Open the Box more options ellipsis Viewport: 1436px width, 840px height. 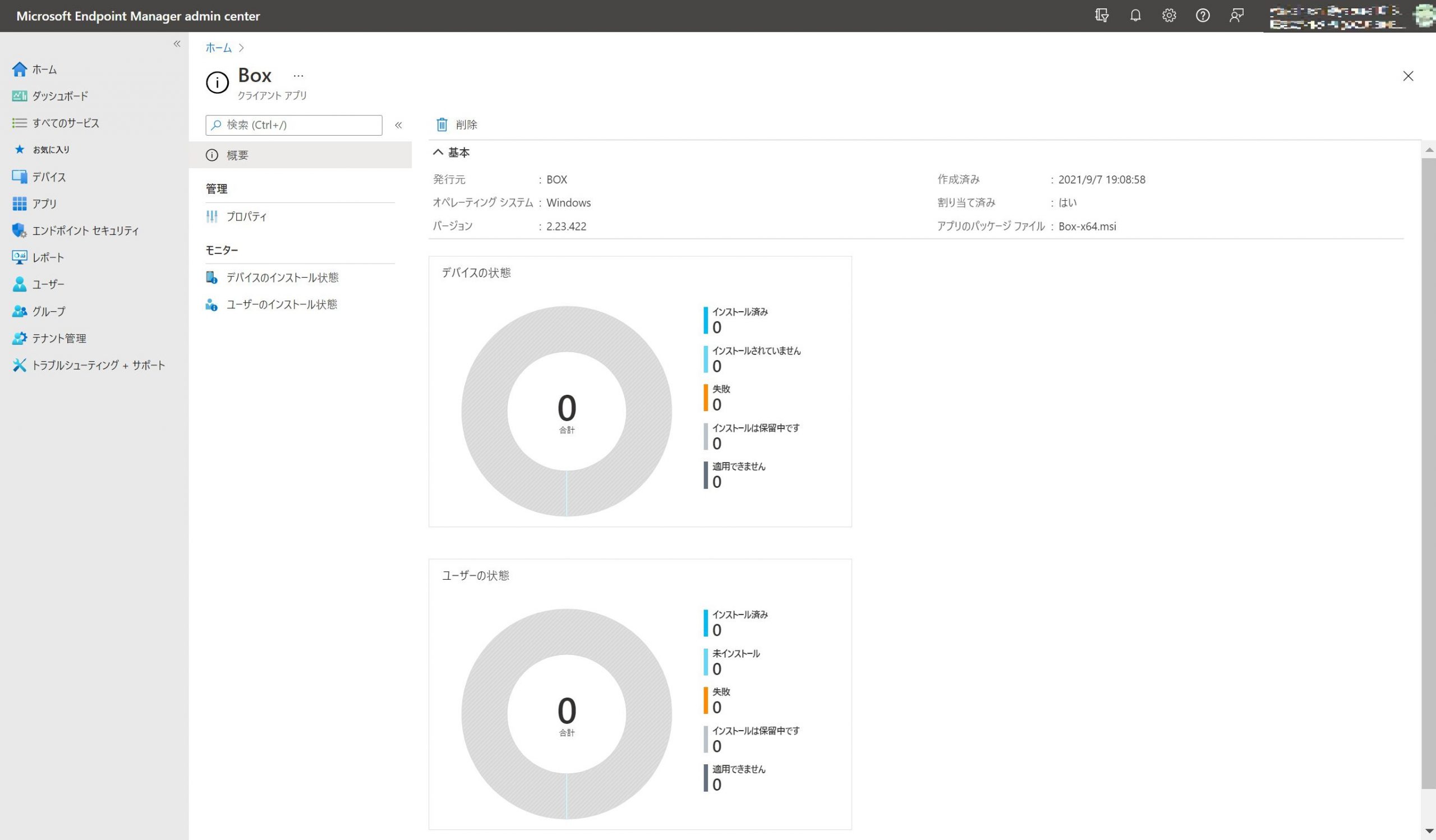[x=298, y=76]
